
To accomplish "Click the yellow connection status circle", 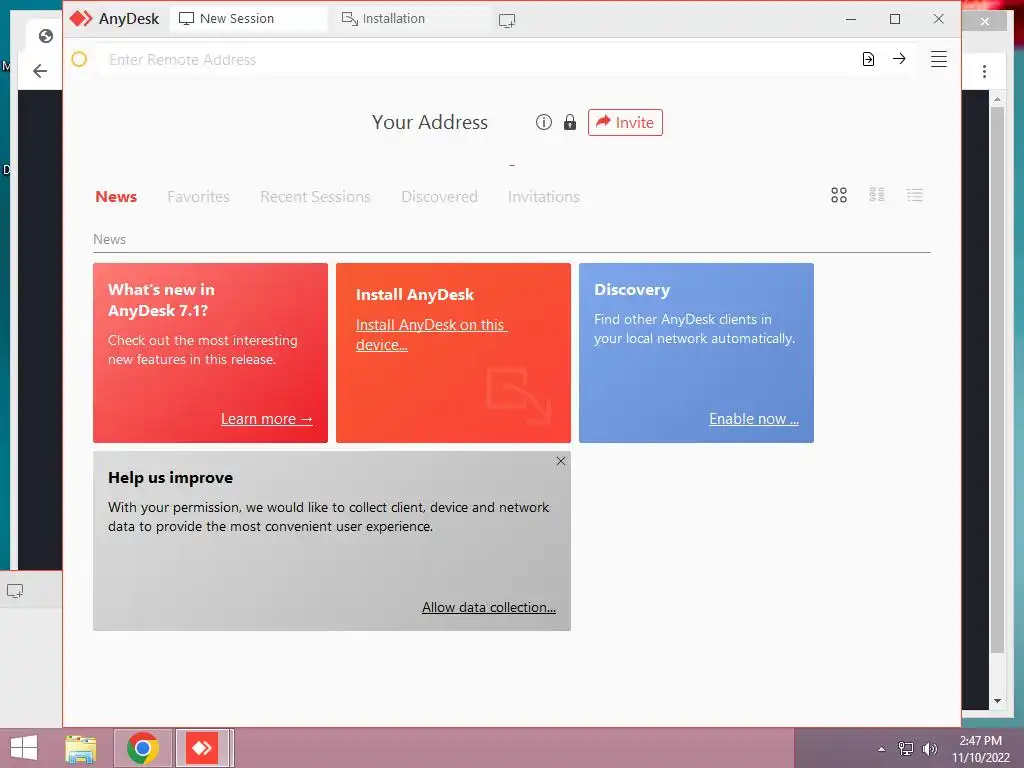I will pos(79,59).
